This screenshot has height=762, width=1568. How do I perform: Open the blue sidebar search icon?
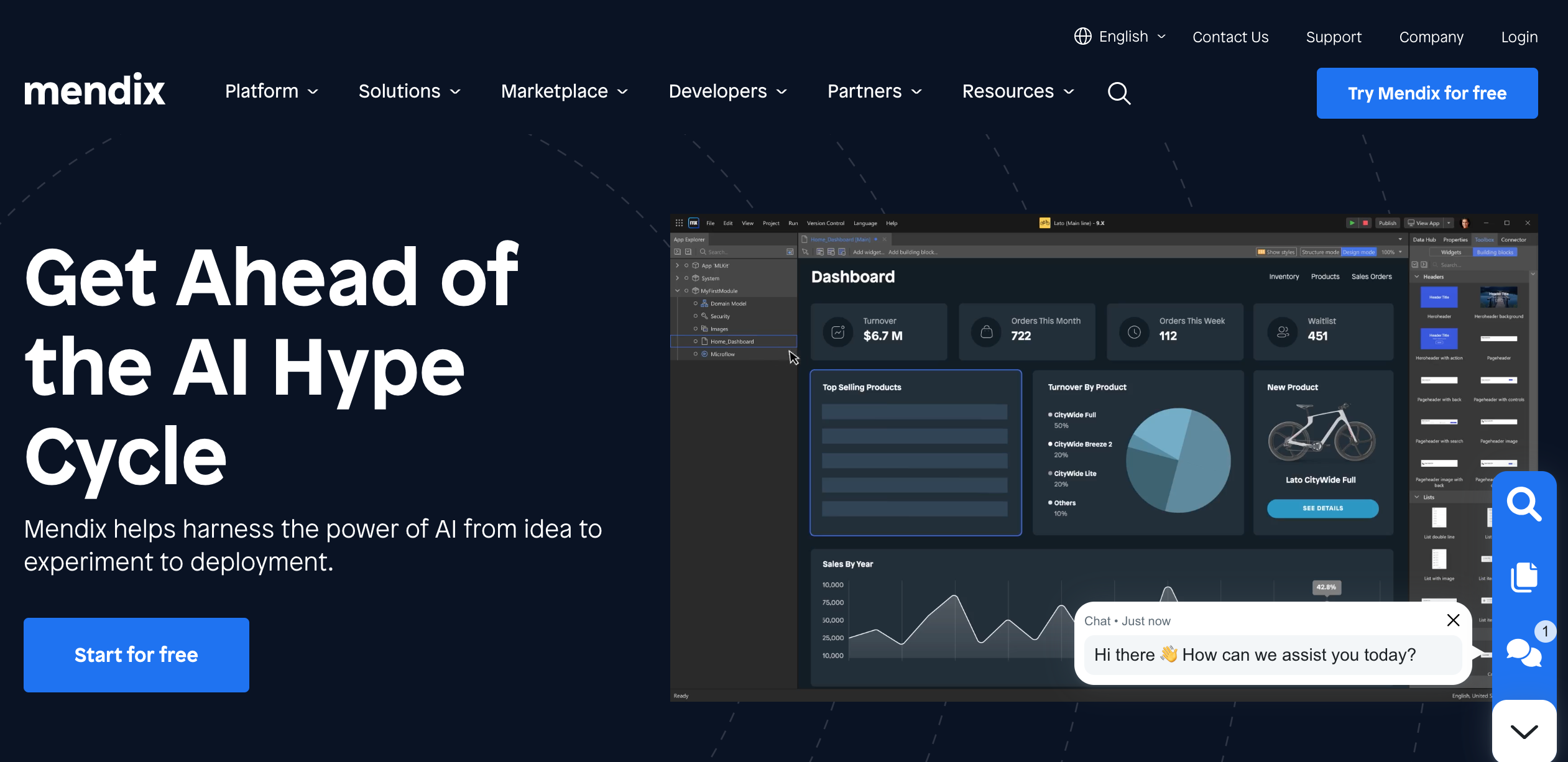pos(1524,504)
